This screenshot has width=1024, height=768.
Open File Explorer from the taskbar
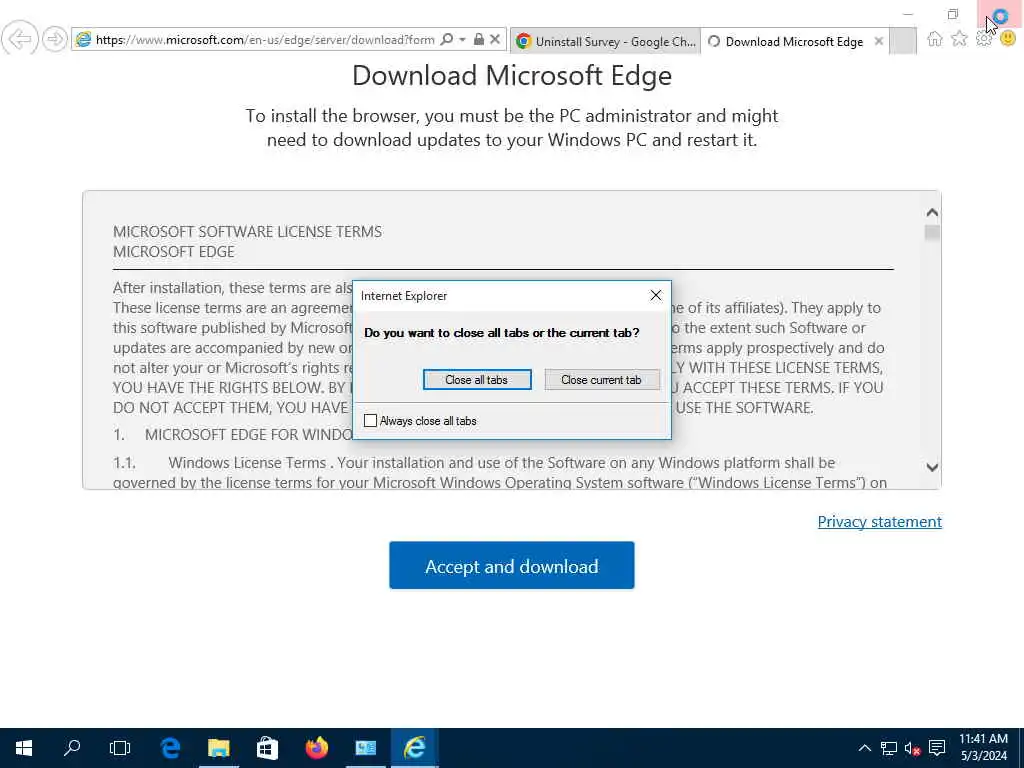219,748
